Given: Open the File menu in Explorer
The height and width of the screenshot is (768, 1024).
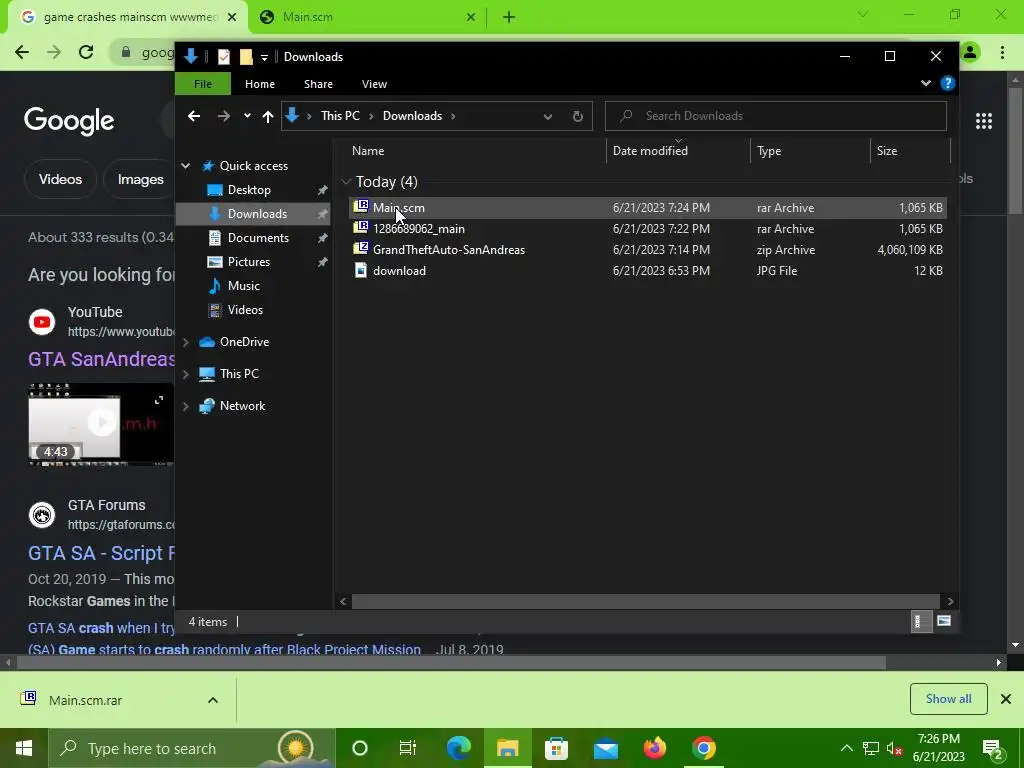Looking at the screenshot, I should 202,84.
